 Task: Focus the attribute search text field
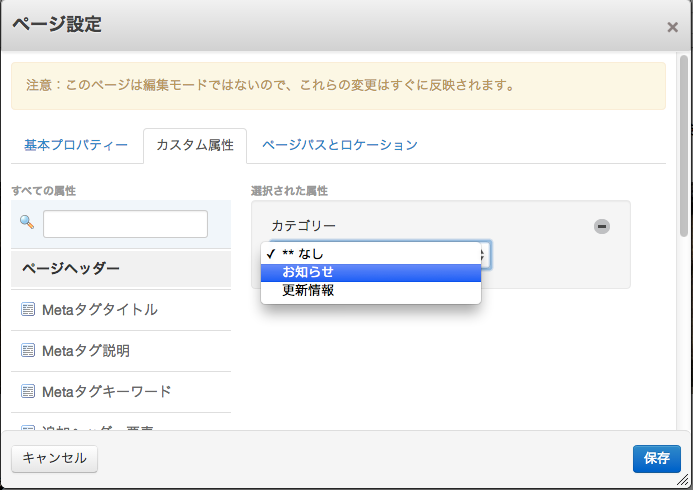tap(125, 224)
